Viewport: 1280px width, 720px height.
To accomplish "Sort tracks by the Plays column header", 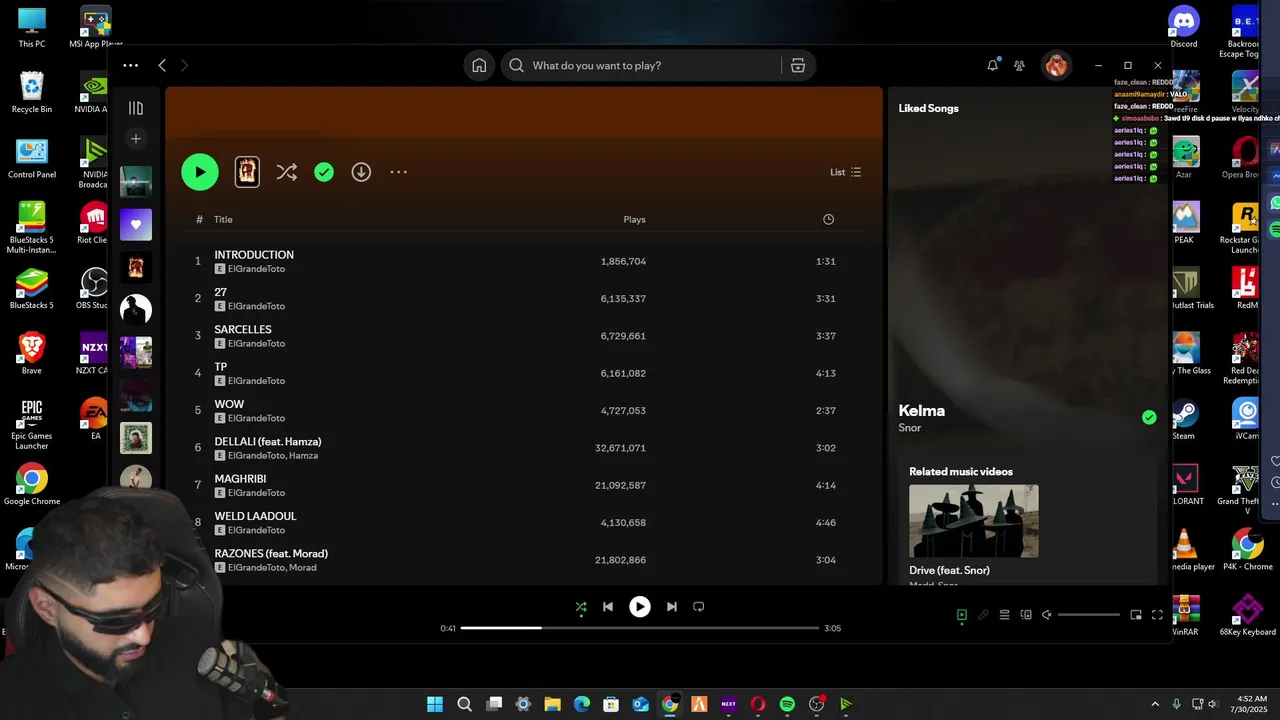I will [x=634, y=219].
